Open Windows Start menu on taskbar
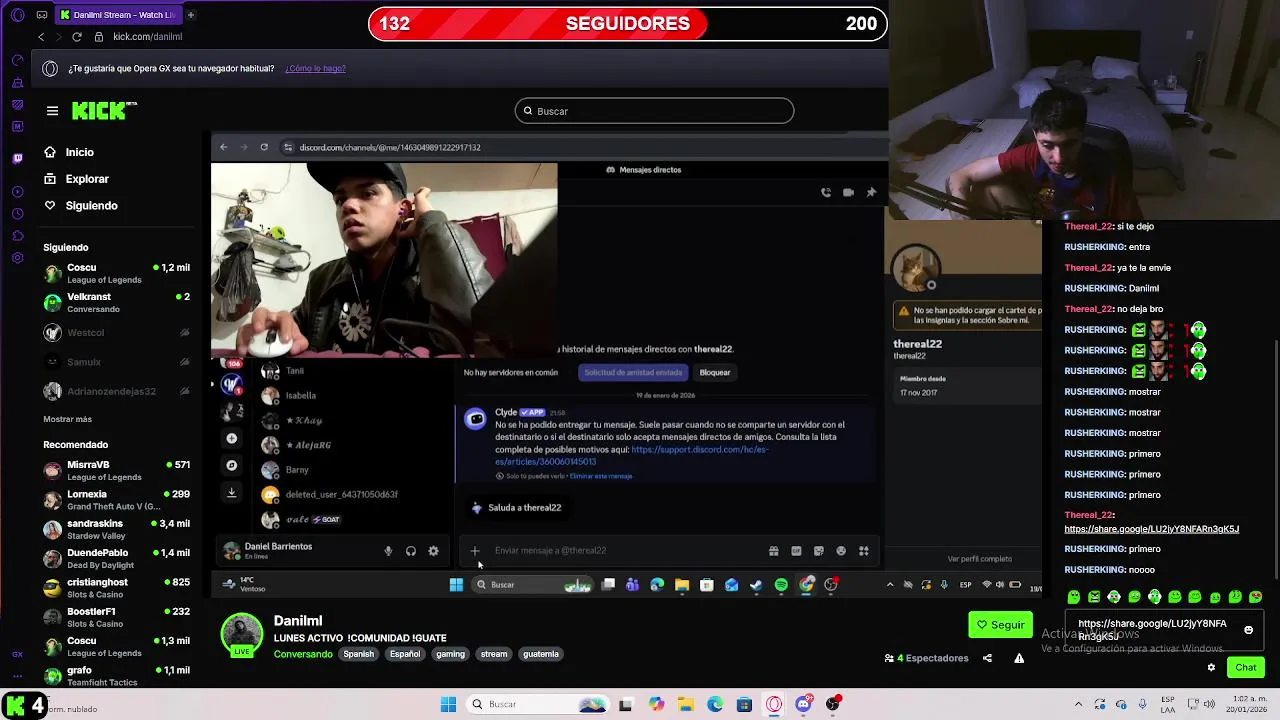Screen dimensions: 1280x720 (x=448, y=704)
